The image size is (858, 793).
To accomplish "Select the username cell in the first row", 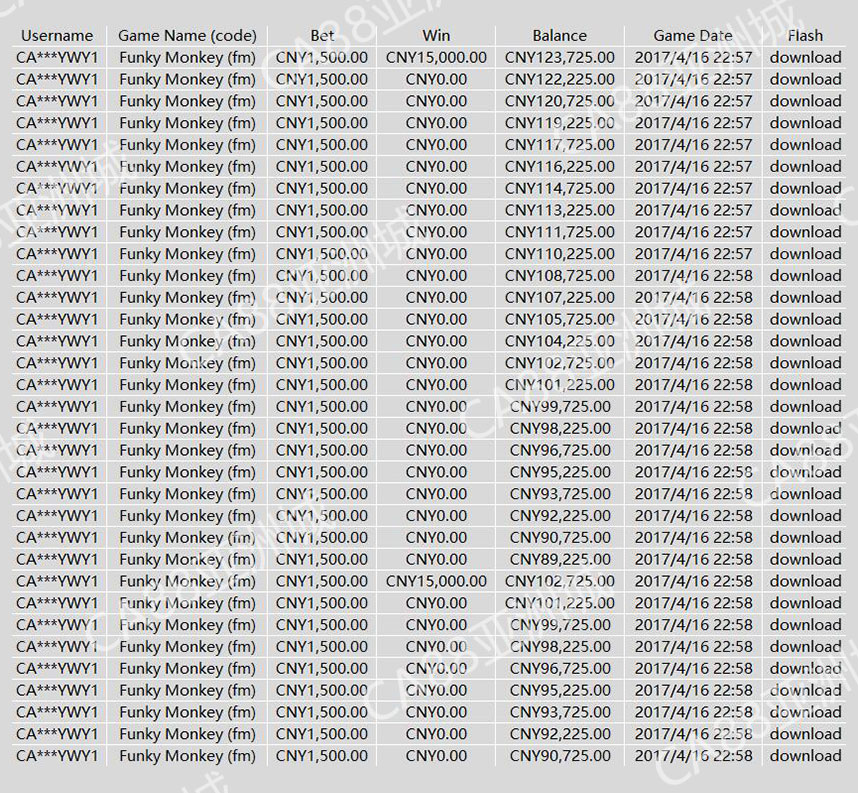I will (57, 57).
